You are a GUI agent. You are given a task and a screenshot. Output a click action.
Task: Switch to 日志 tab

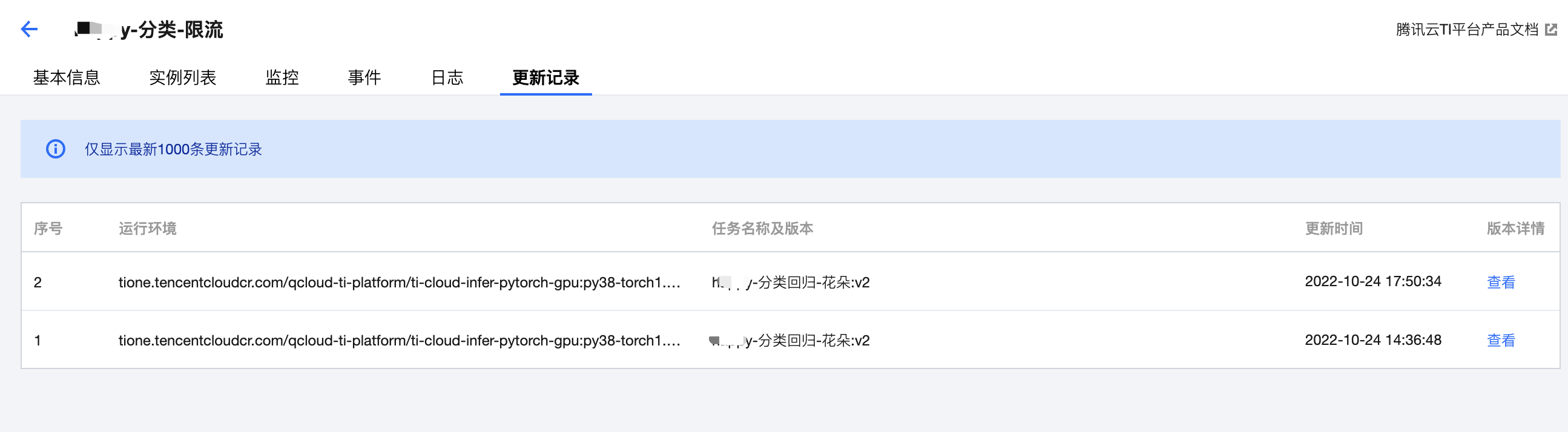[447, 78]
